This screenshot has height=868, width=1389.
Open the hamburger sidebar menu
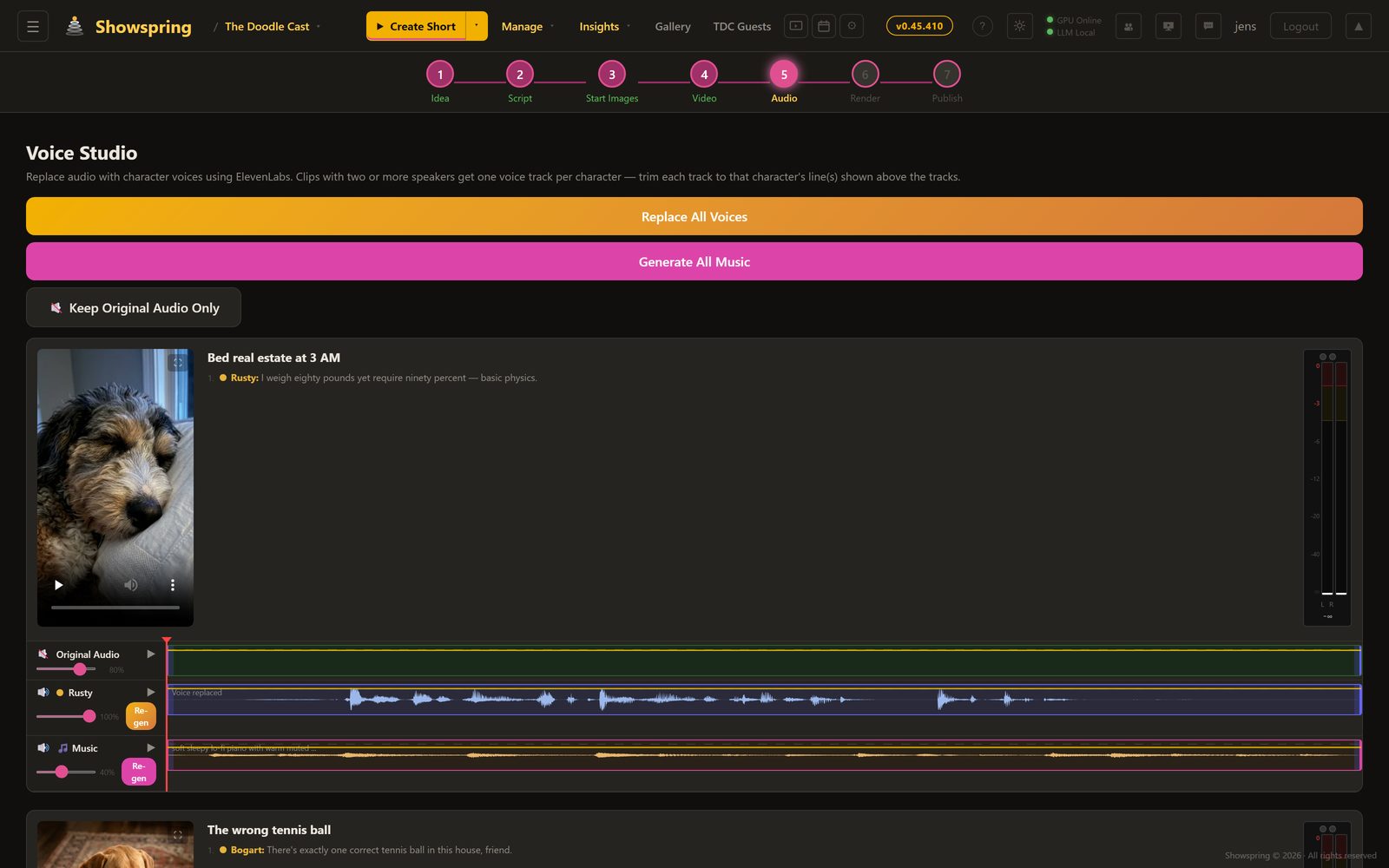[33, 26]
